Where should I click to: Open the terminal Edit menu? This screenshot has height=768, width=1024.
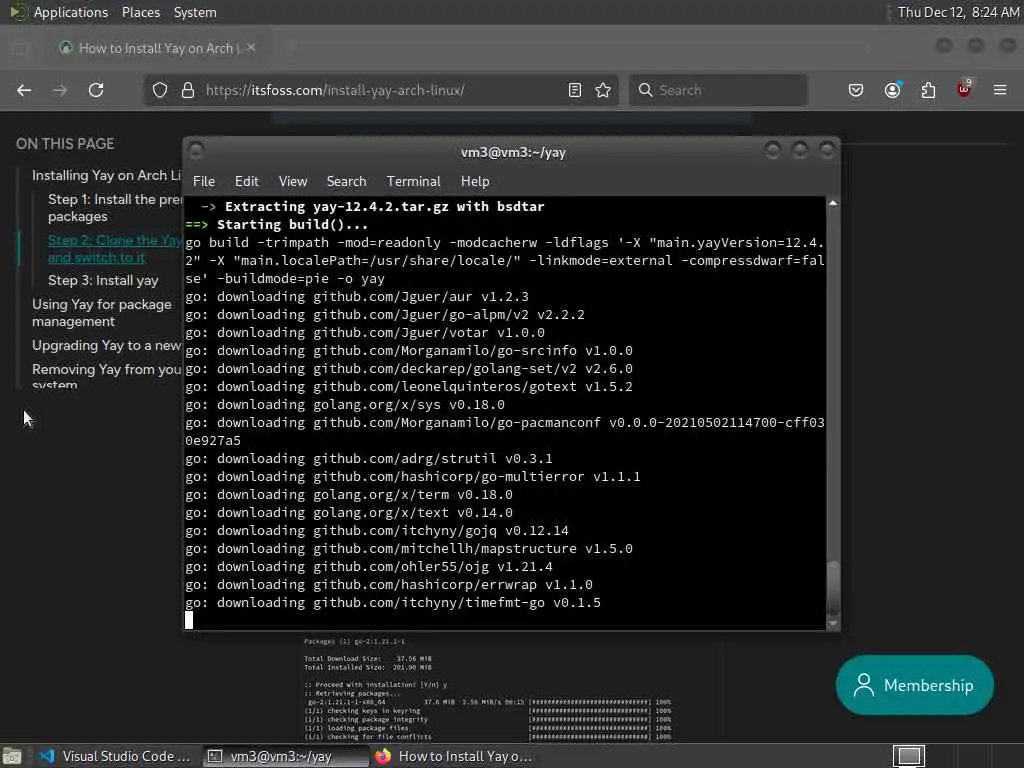[x=247, y=182]
